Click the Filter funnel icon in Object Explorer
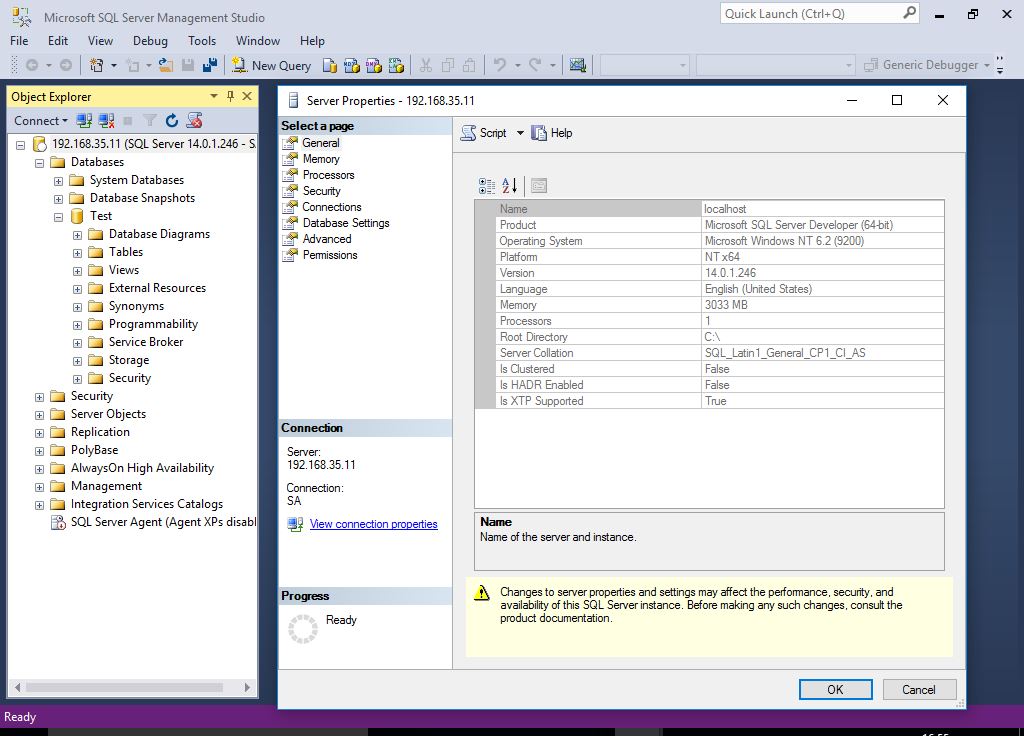This screenshot has width=1024, height=736. (x=150, y=121)
